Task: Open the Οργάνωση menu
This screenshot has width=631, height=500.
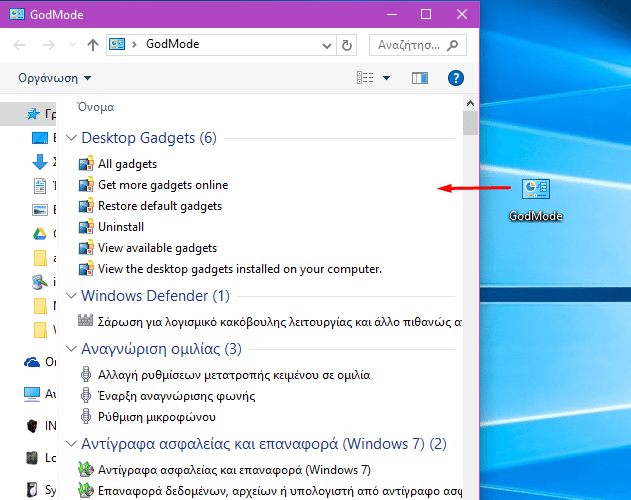Action: 55,78
